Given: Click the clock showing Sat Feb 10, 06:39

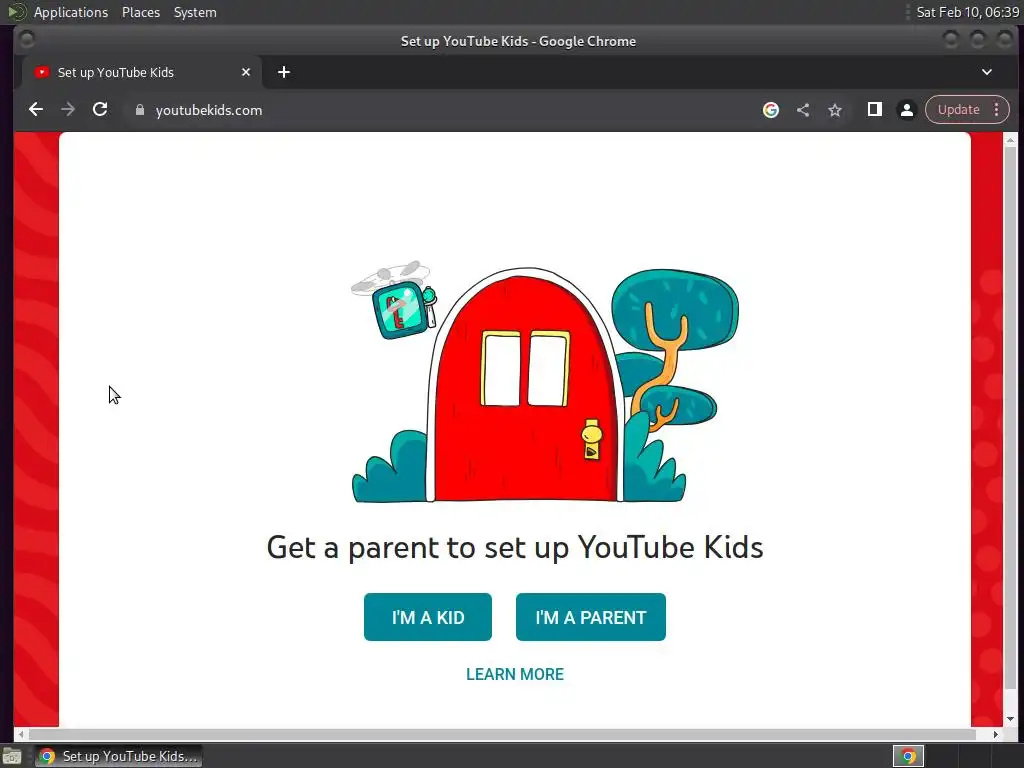Looking at the screenshot, I should click(967, 12).
